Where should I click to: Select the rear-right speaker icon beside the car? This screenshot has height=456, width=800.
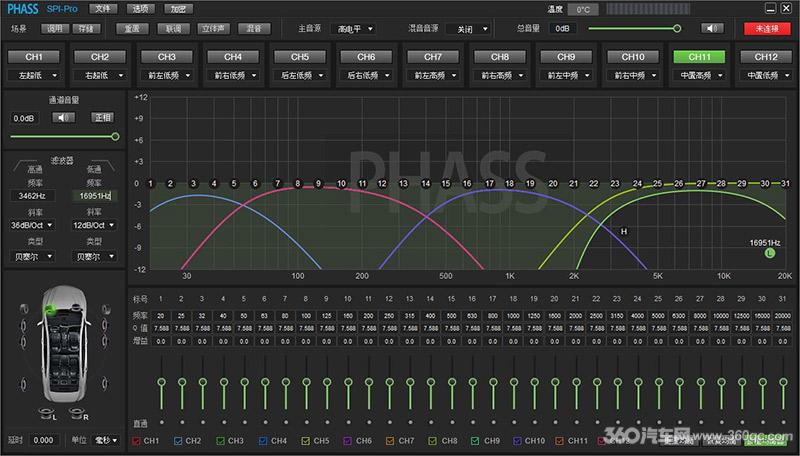pos(105,383)
